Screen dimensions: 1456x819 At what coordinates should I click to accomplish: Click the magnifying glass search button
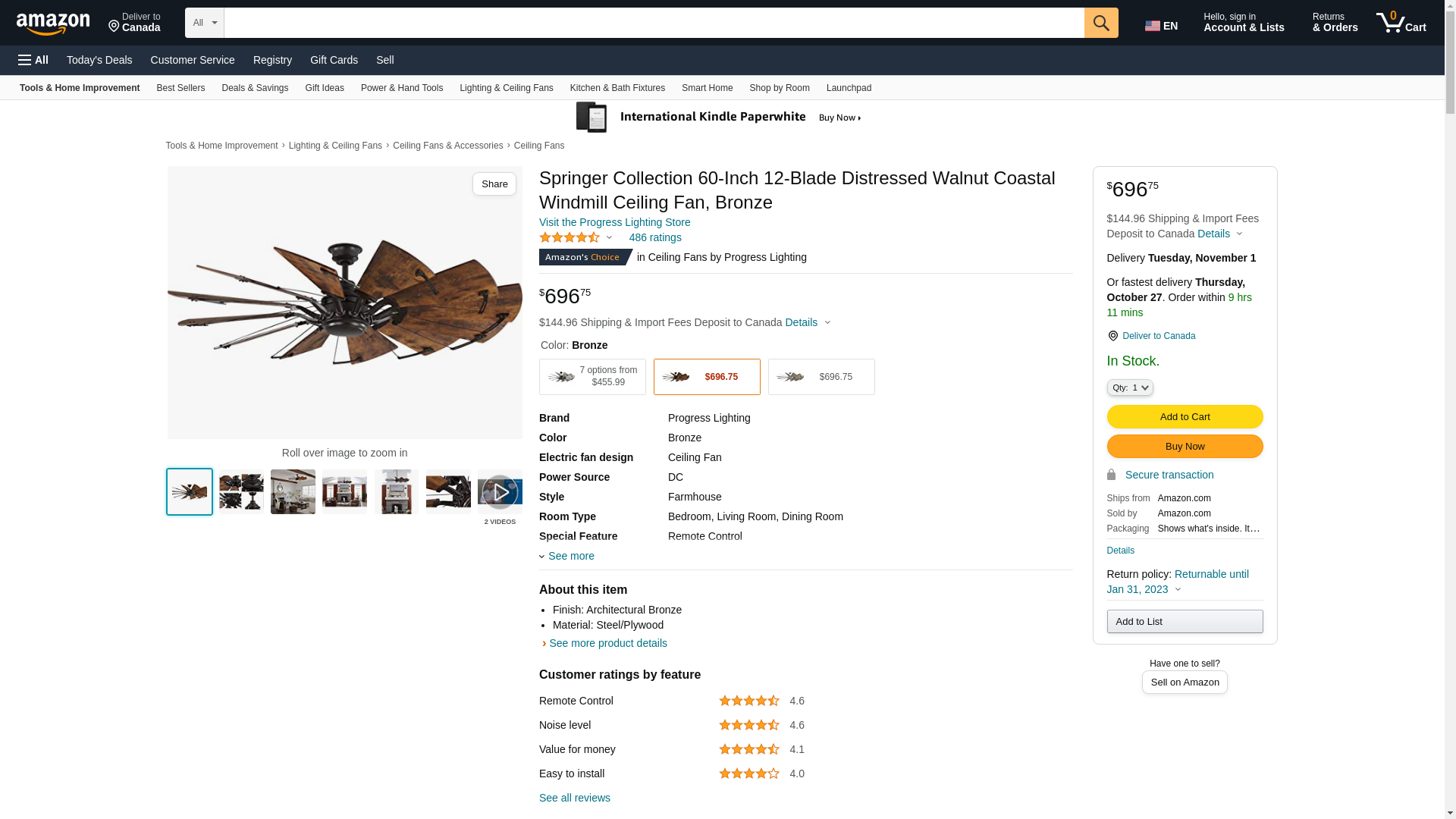(x=1101, y=23)
